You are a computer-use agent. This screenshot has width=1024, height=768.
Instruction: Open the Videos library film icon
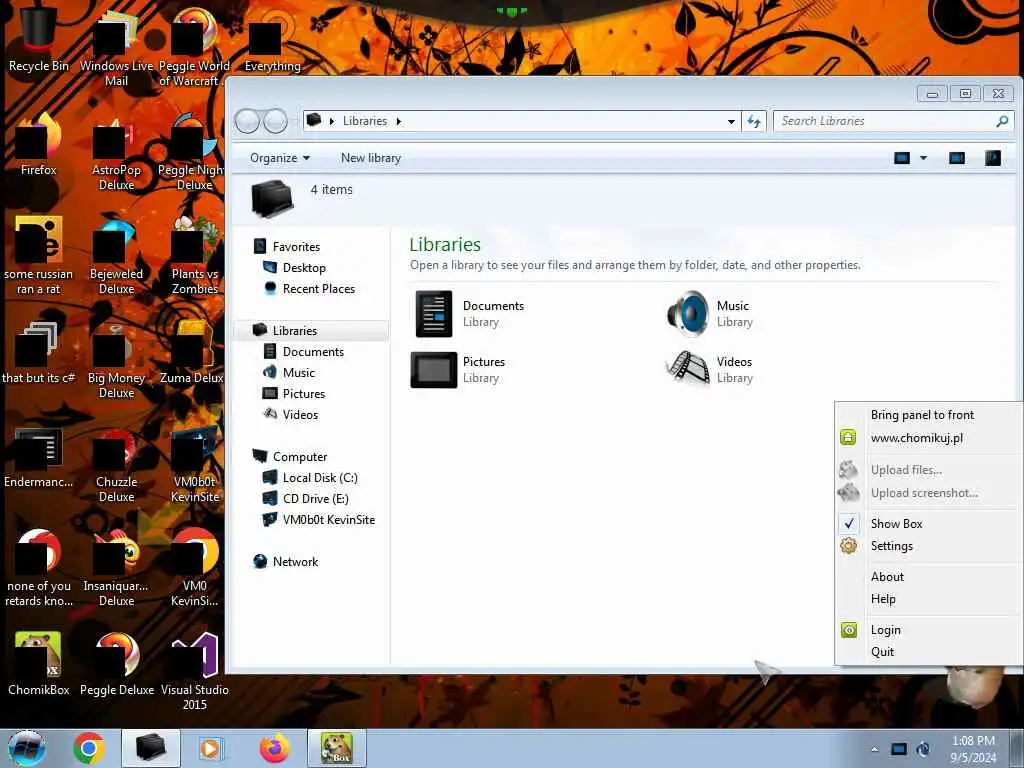688,370
